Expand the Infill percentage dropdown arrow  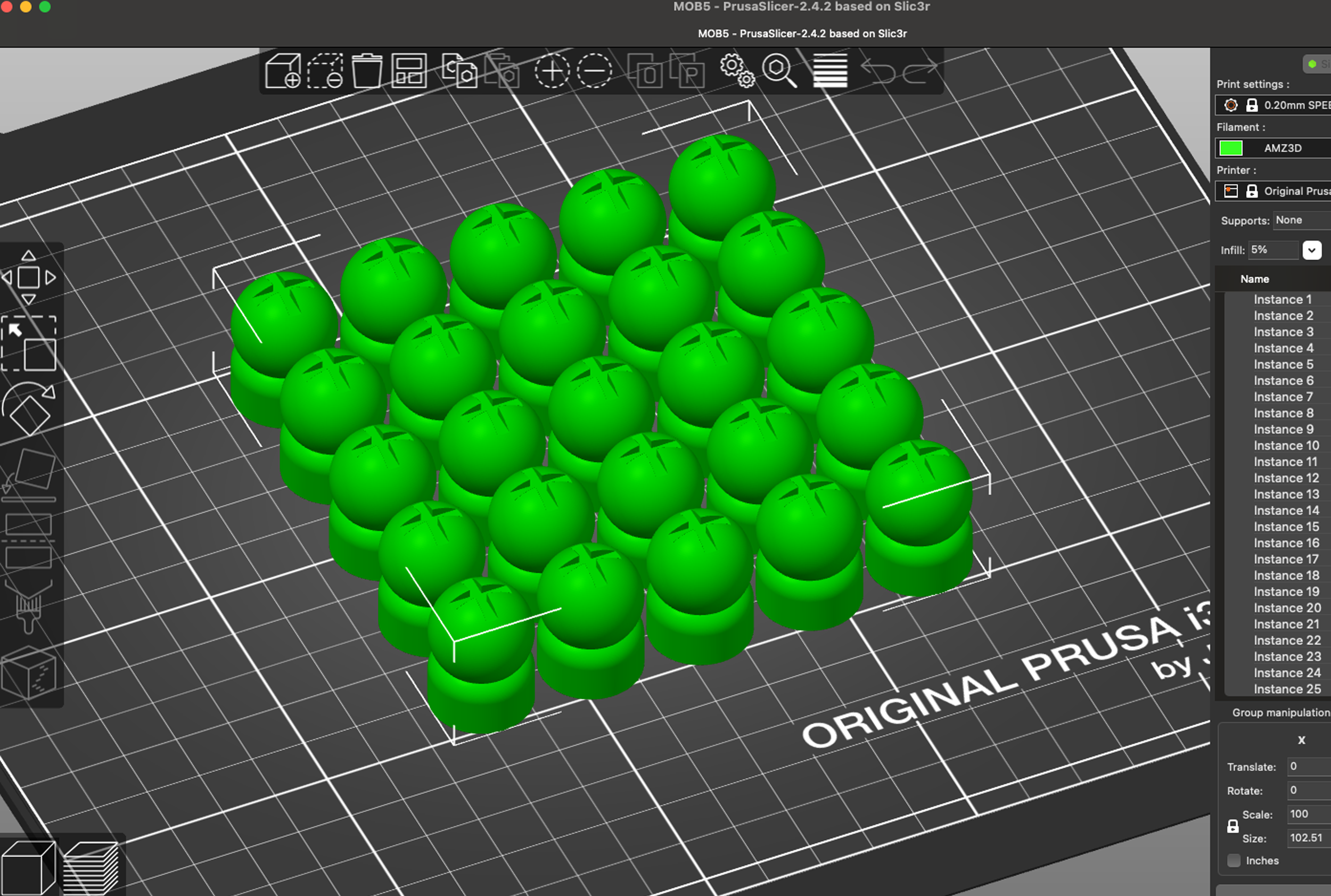tap(1312, 250)
